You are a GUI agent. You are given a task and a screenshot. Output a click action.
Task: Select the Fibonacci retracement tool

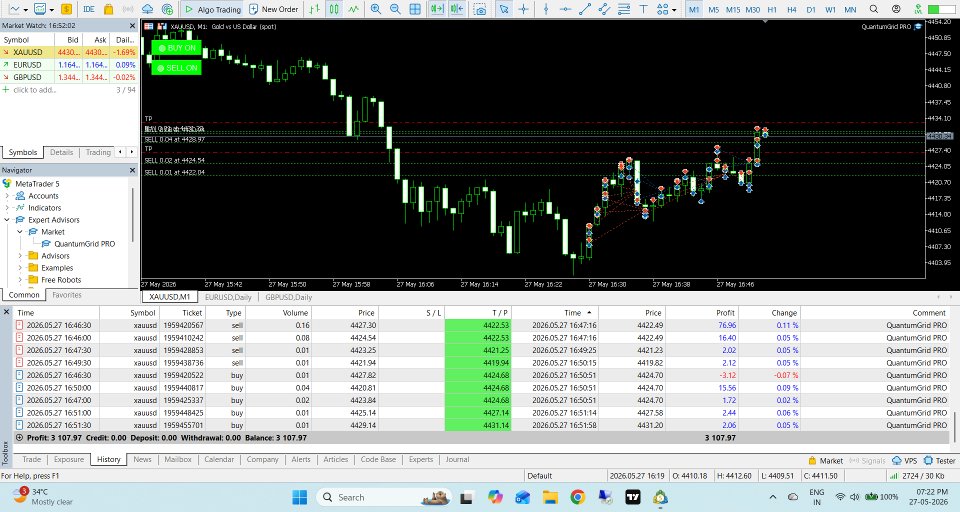click(x=624, y=9)
